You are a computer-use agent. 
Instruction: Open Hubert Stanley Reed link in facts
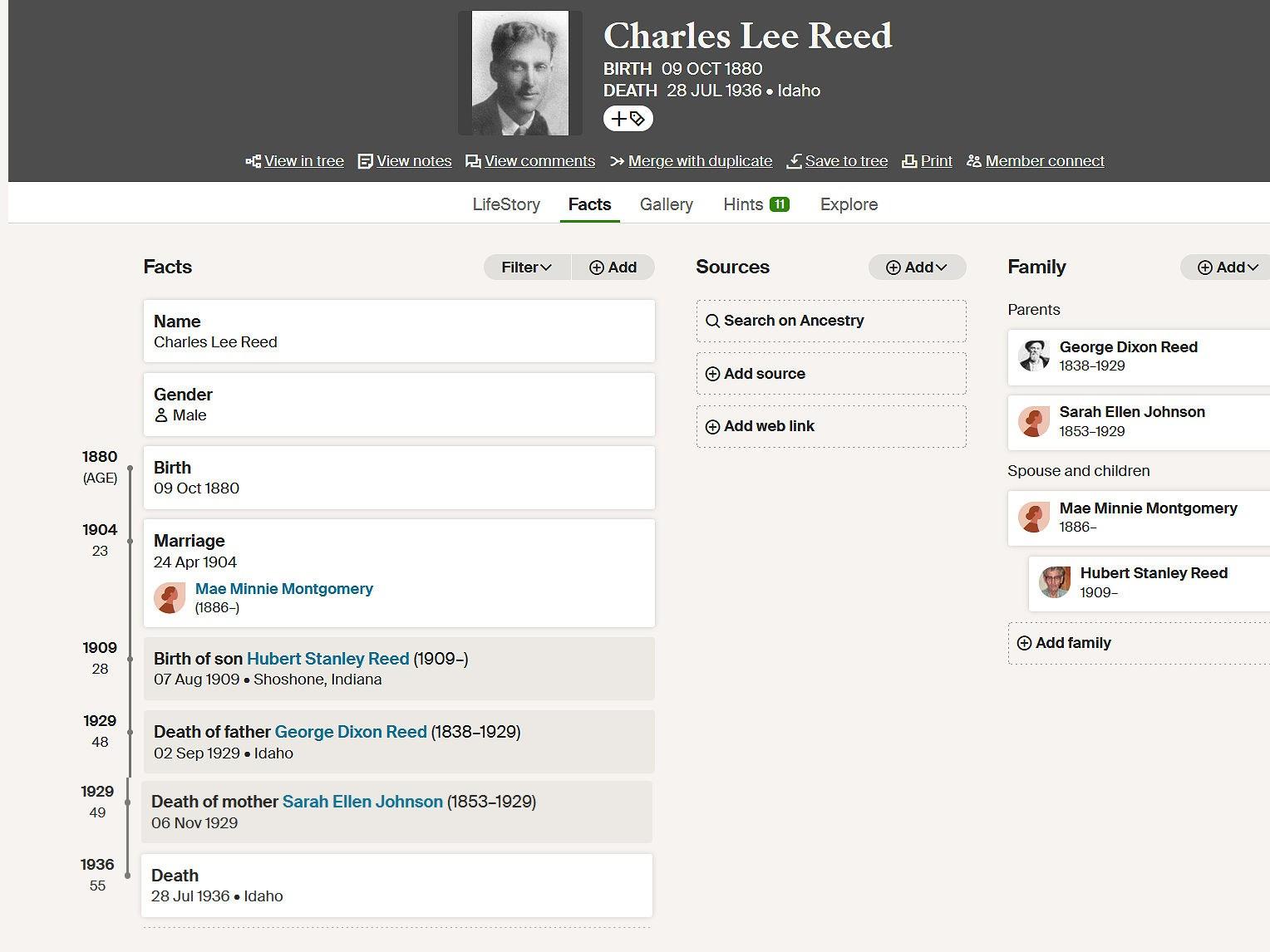[x=327, y=659]
